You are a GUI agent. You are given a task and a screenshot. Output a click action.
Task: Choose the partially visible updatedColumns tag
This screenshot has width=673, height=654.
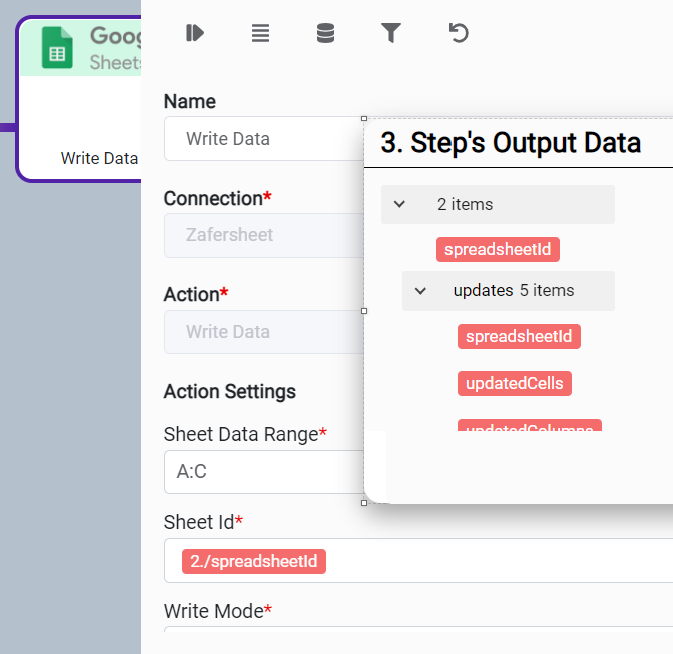(529, 426)
